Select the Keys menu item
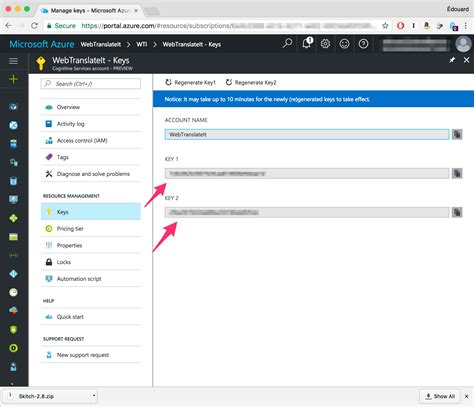This screenshot has height=407, width=474. (91, 212)
